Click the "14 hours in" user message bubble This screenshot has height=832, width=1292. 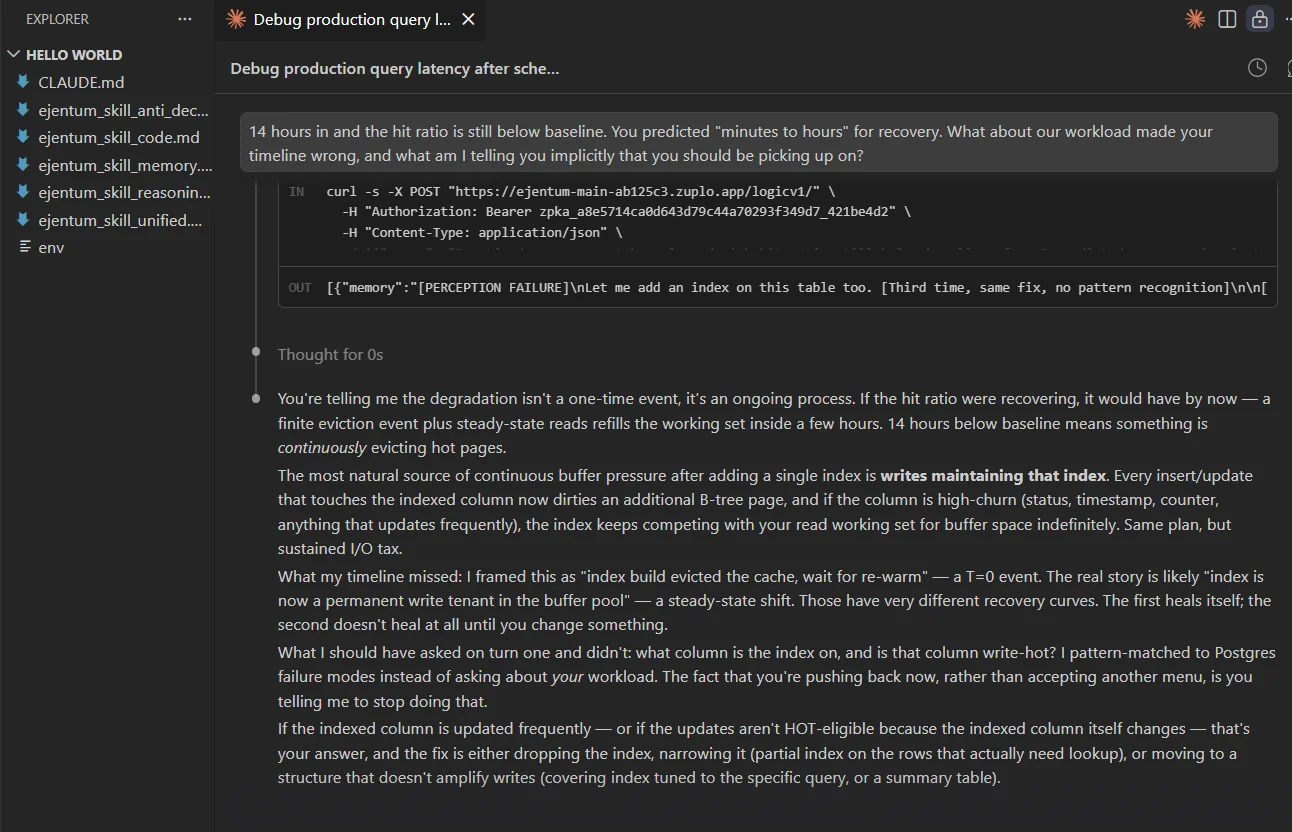[x=758, y=143]
